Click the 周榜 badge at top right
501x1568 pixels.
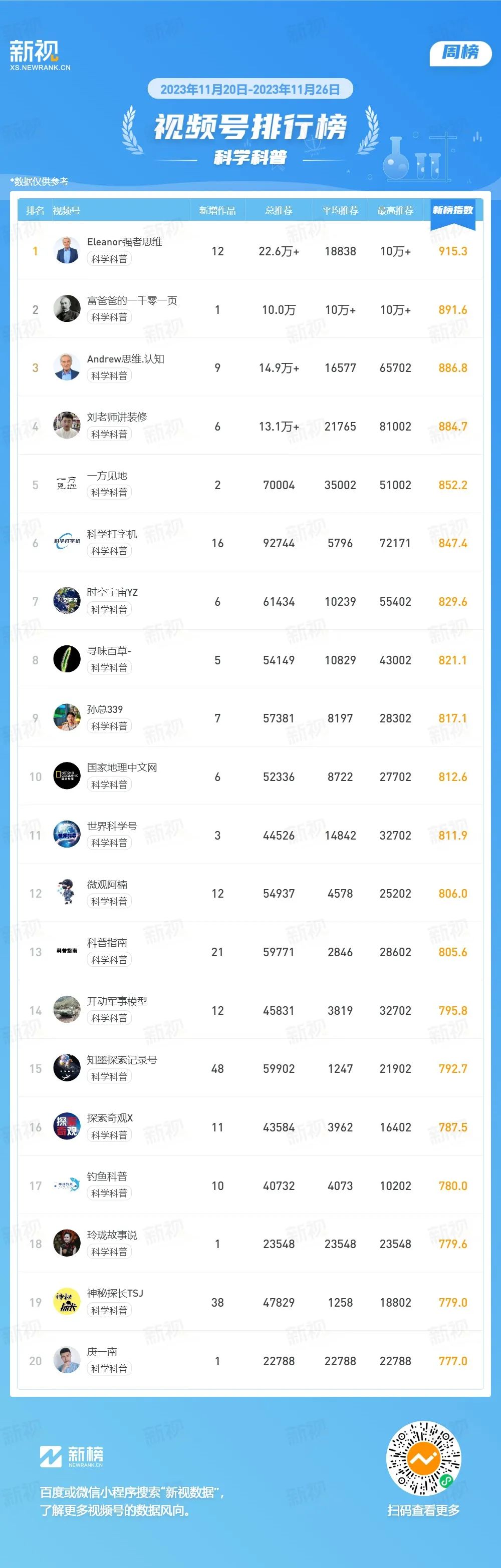click(460, 53)
